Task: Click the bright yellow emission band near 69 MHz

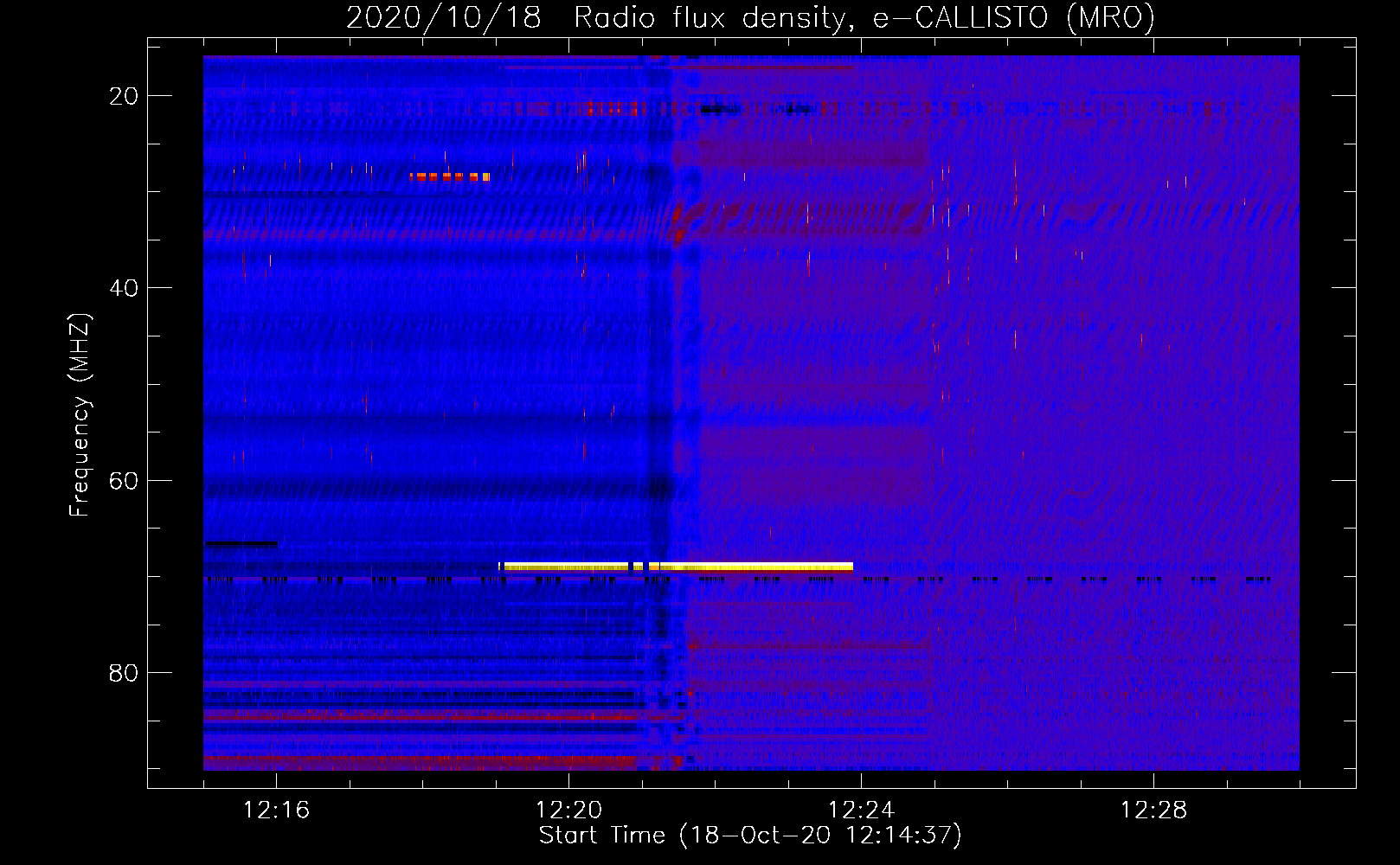Action: [676, 567]
